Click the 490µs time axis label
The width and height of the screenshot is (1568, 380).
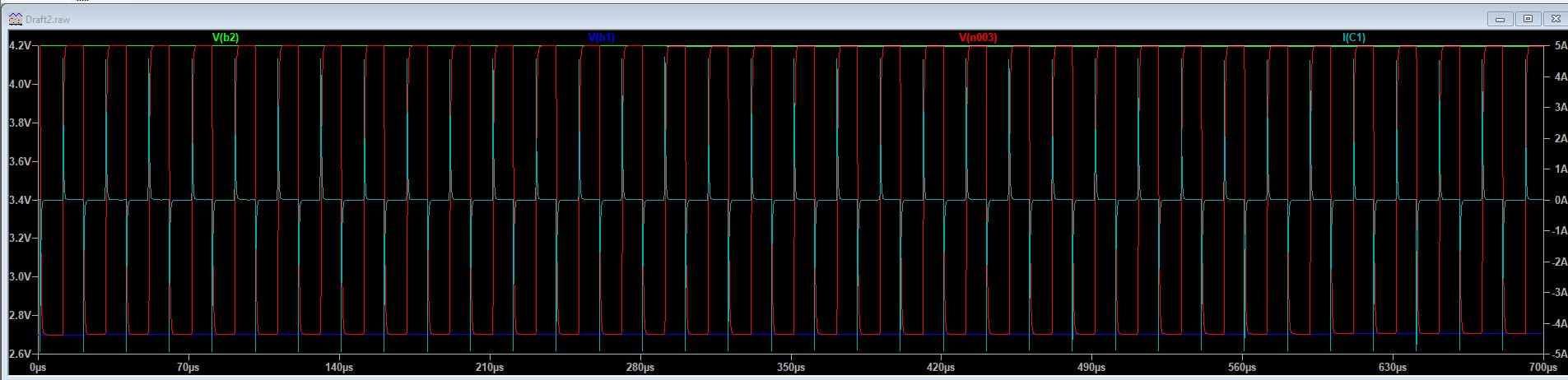pos(1091,367)
